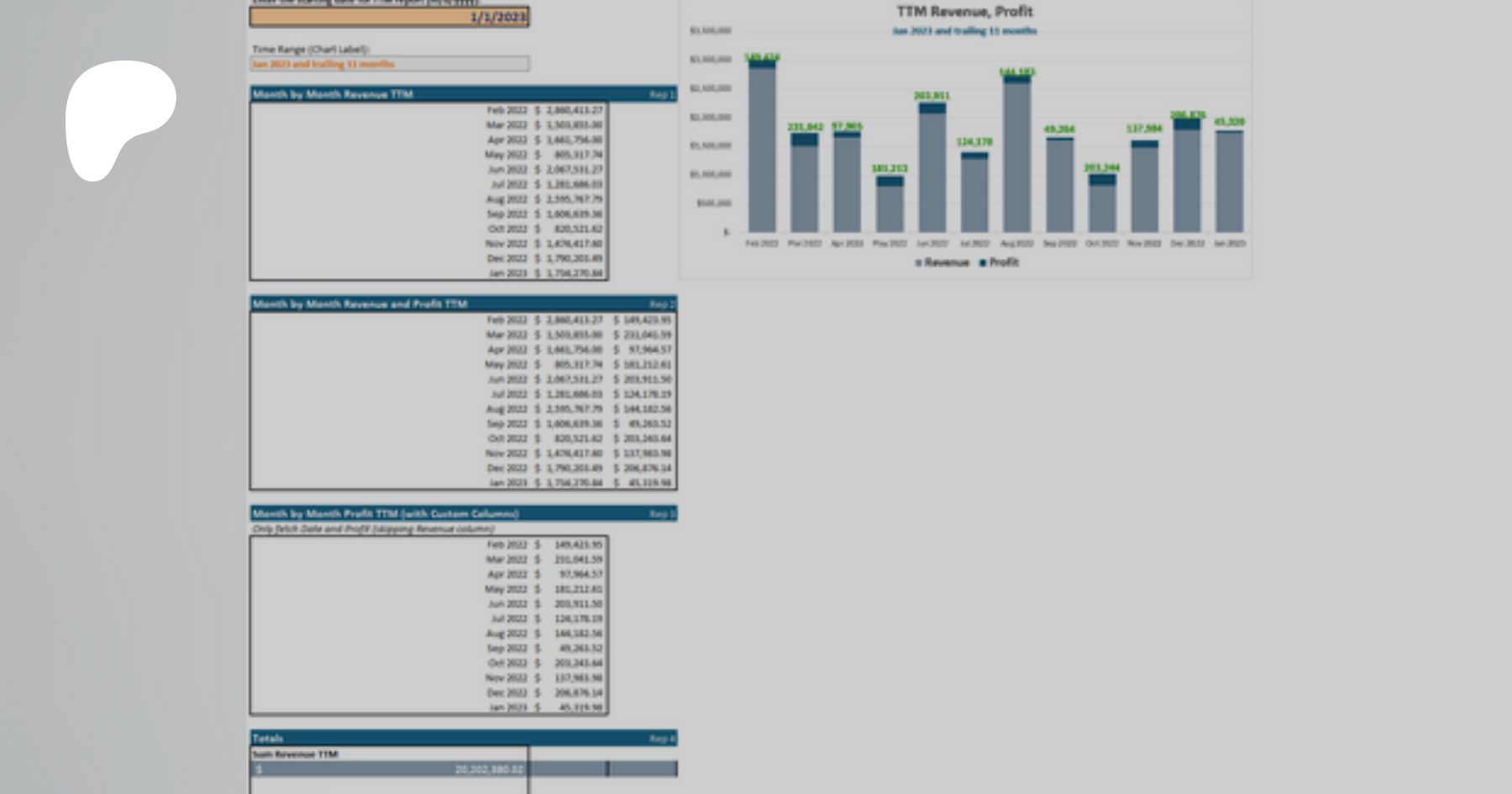The image size is (1512, 794).
Task: Click the TTM Revenue, Profit chart title
Action: (964, 12)
